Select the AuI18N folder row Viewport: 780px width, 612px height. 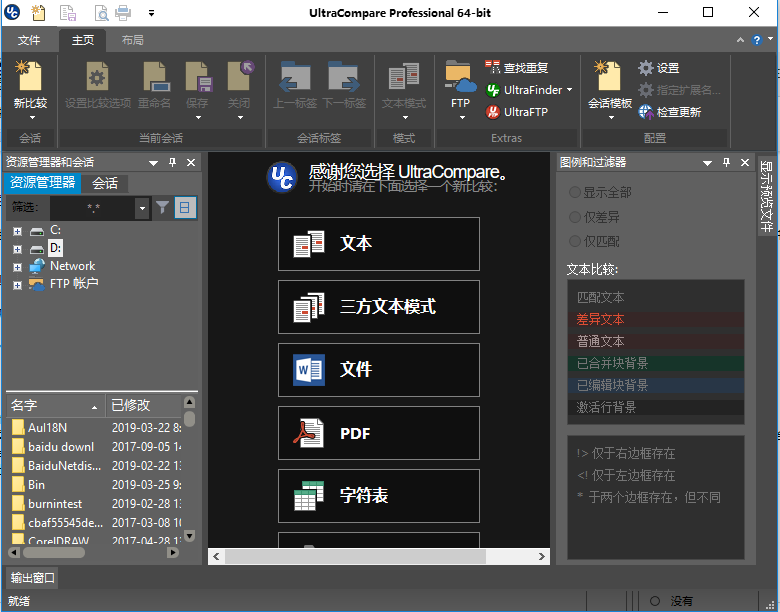(95, 427)
